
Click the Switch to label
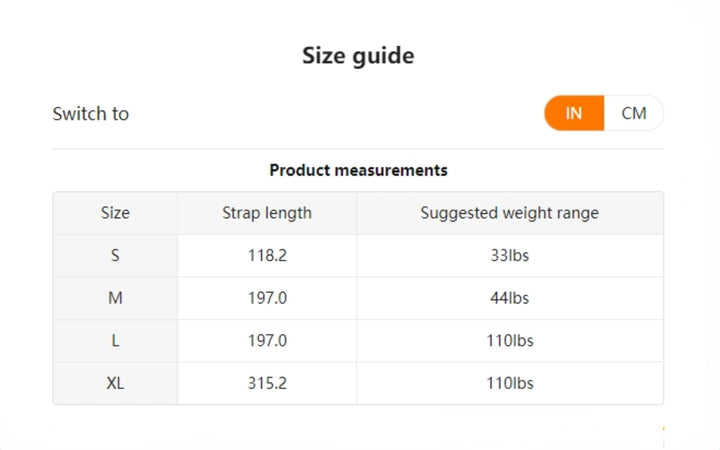click(91, 113)
